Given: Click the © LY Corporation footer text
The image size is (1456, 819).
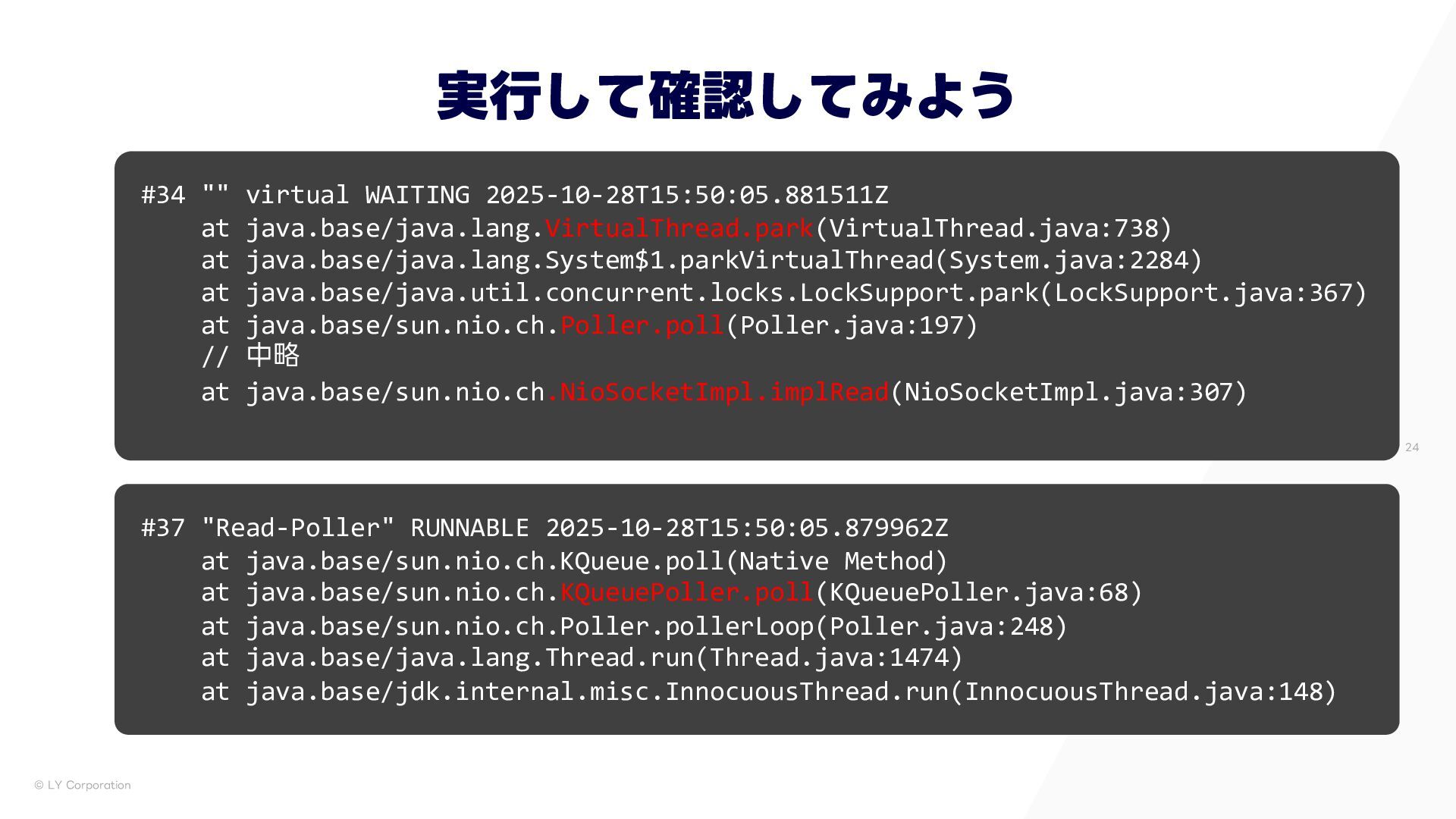Looking at the screenshot, I should pyautogui.click(x=83, y=785).
